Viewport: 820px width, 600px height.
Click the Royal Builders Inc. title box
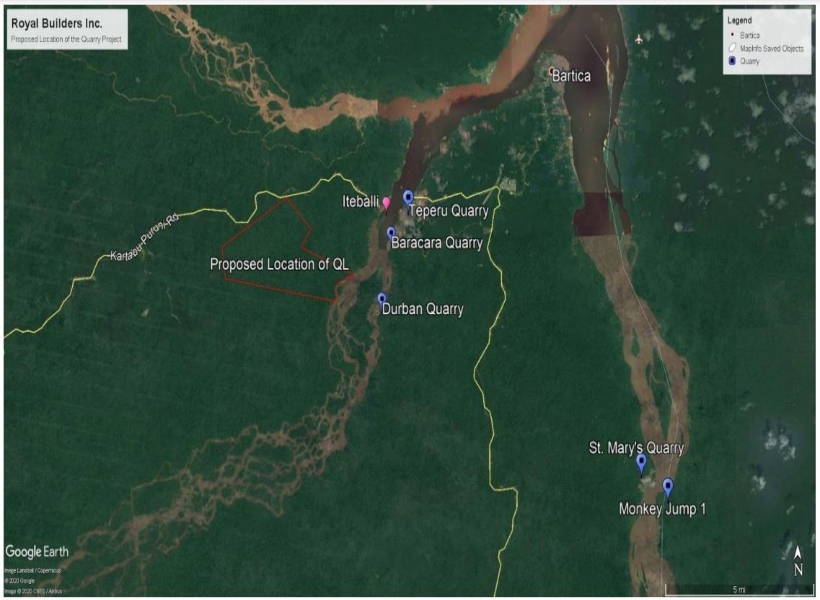click(x=67, y=29)
